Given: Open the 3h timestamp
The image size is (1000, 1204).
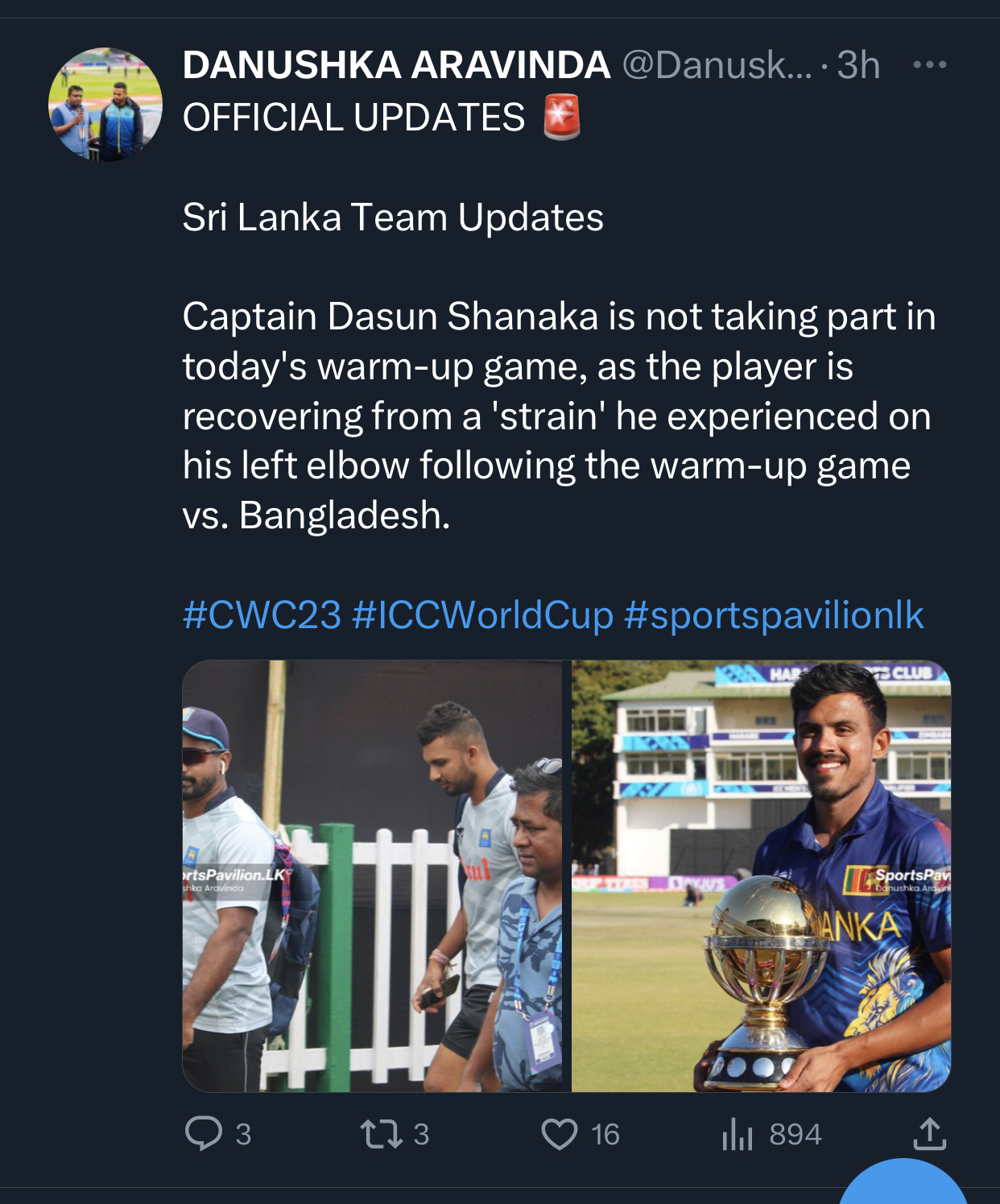Looking at the screenshot, I should [858, 65].
